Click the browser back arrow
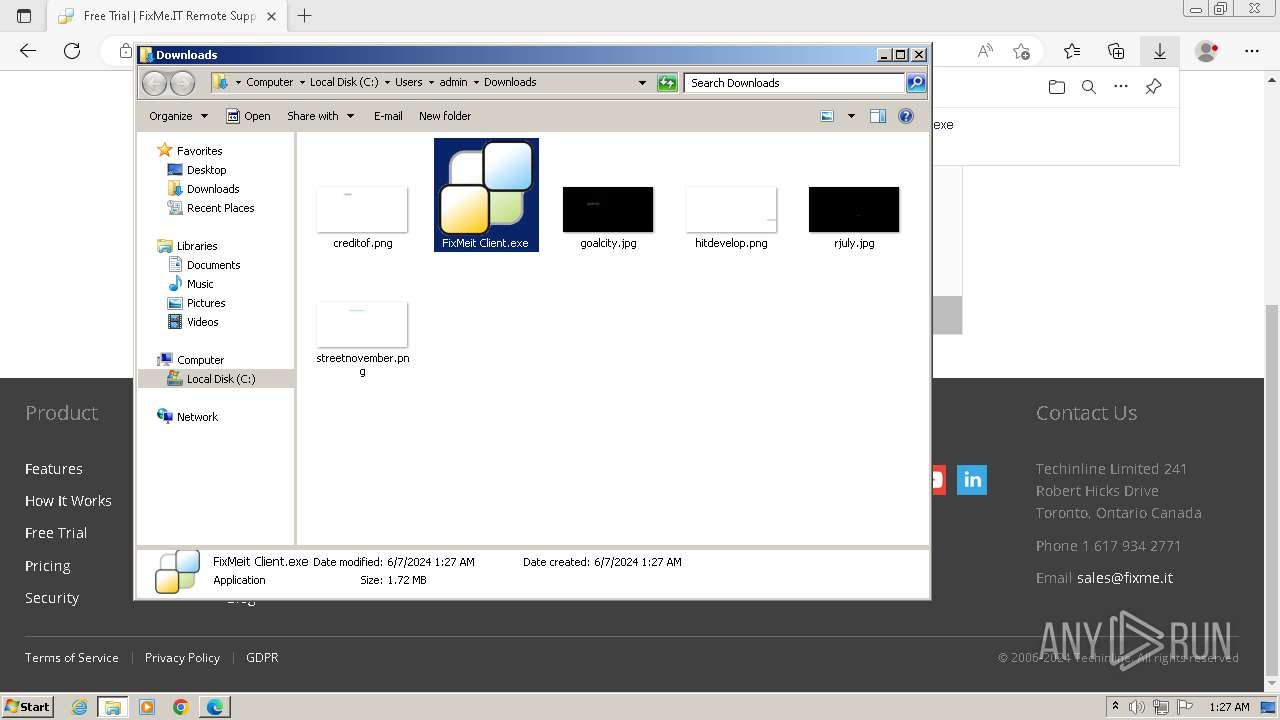The height and width of the screenshot is (720, 1280). [x=28, y=51]
